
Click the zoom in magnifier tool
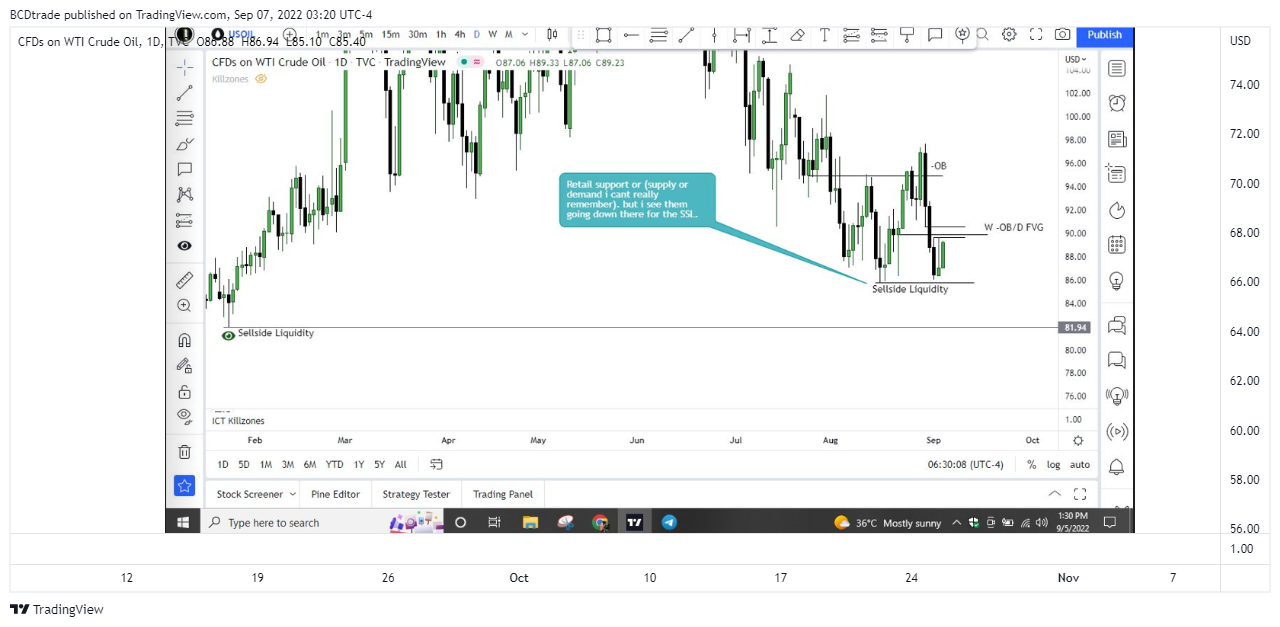click(185, 306)
